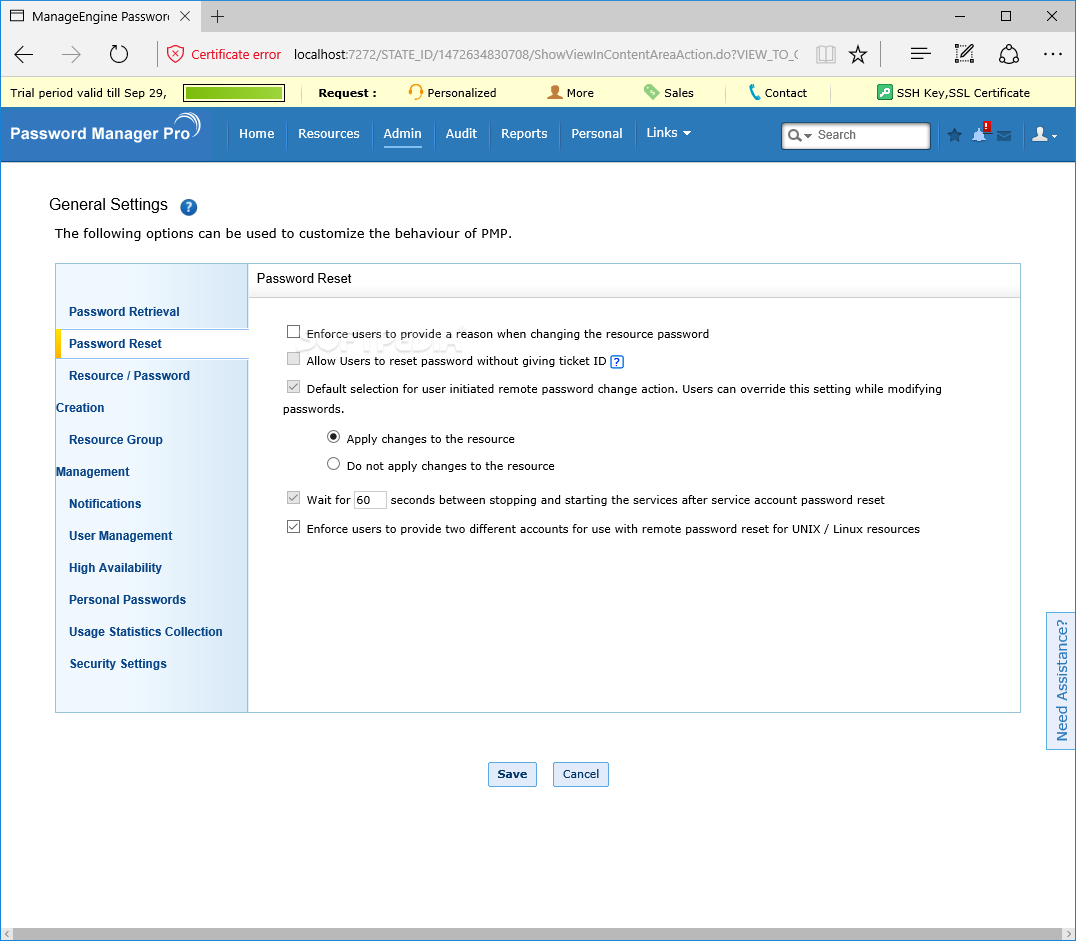Image resolution: width=1076 pixels, height=941 pixels.
Task: Click the Edge reading view book icon
Action: [826, 54]
